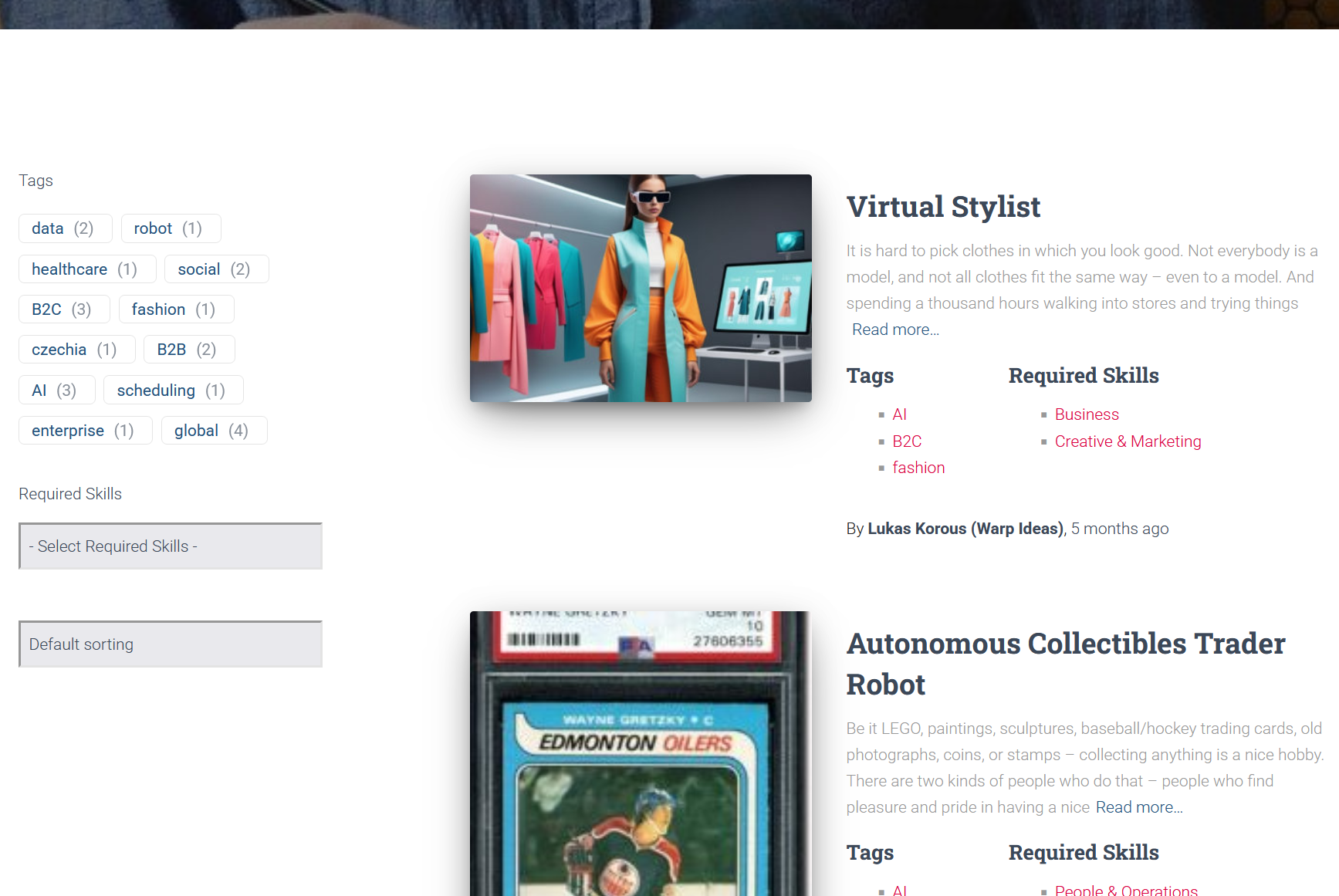Filter by the robot tag
Viewport: 1339px width, 896px height.
pyautogui.click(x=171, y=228)
